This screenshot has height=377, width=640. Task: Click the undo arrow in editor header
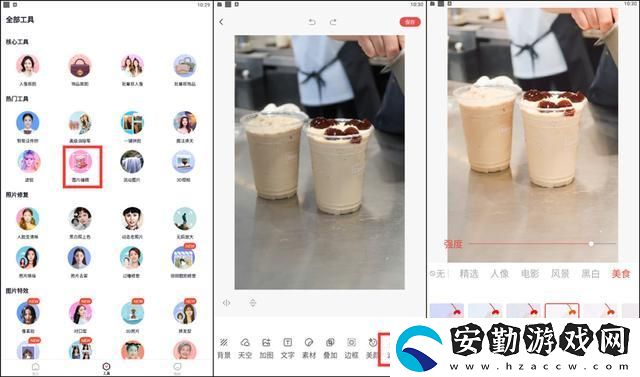pos(312,22)
